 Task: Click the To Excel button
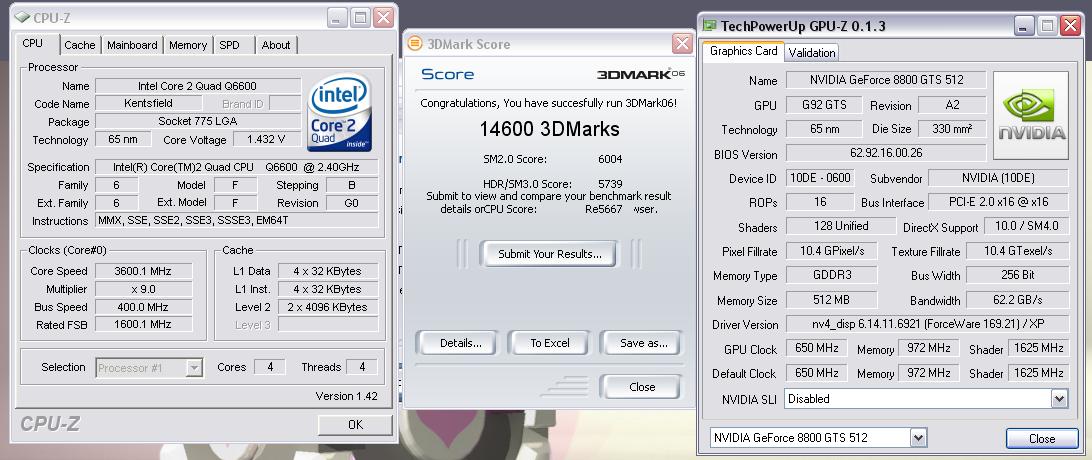pyautogui.click(x=549, y=343)
